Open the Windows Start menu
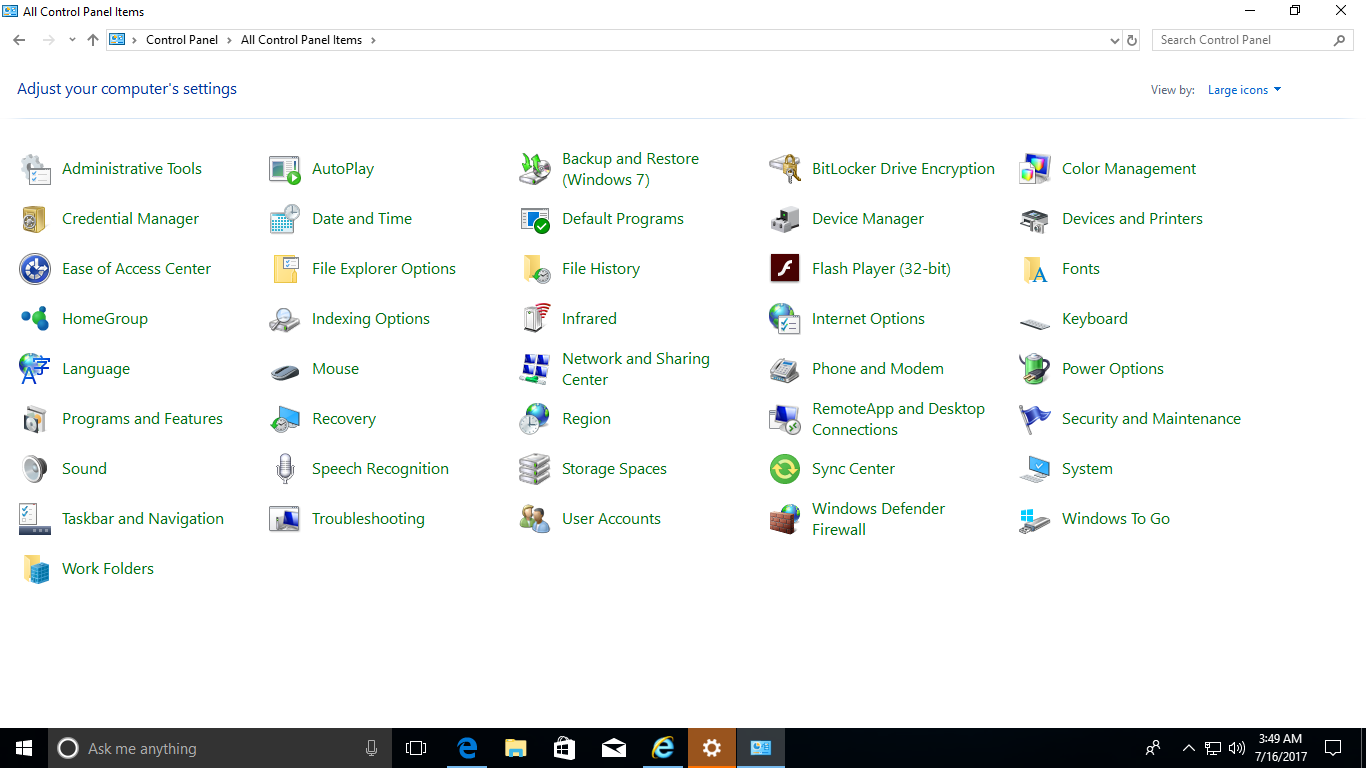This screenshot has height=768, width=1366. [x=24, y=748]
